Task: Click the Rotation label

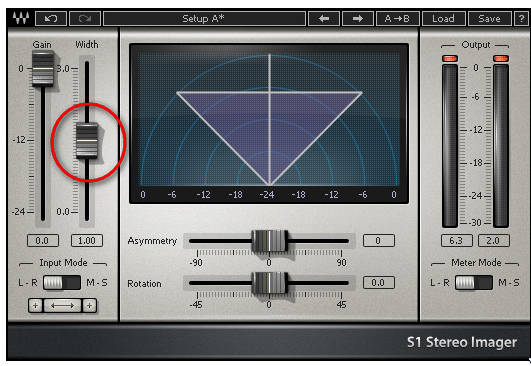Action: click(x=144, y=283)
